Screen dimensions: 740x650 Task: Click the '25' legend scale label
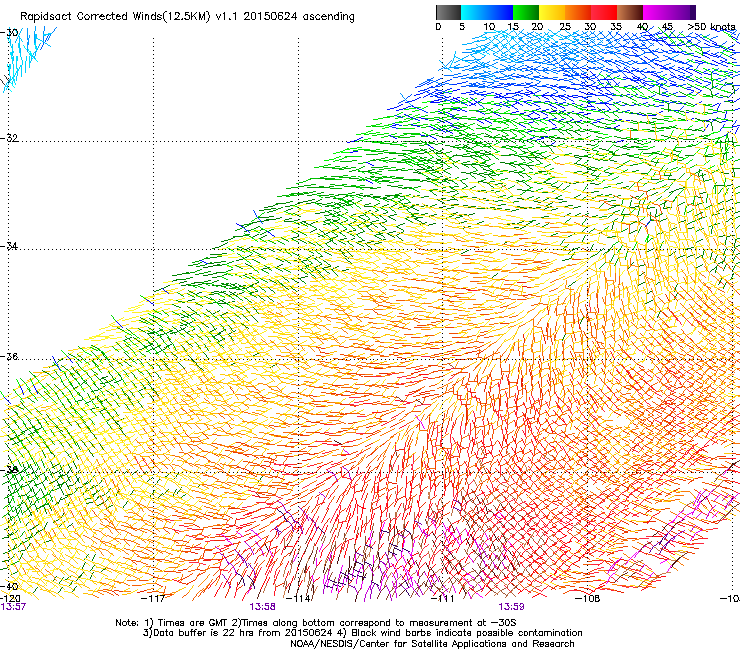(x=565, y=27)
